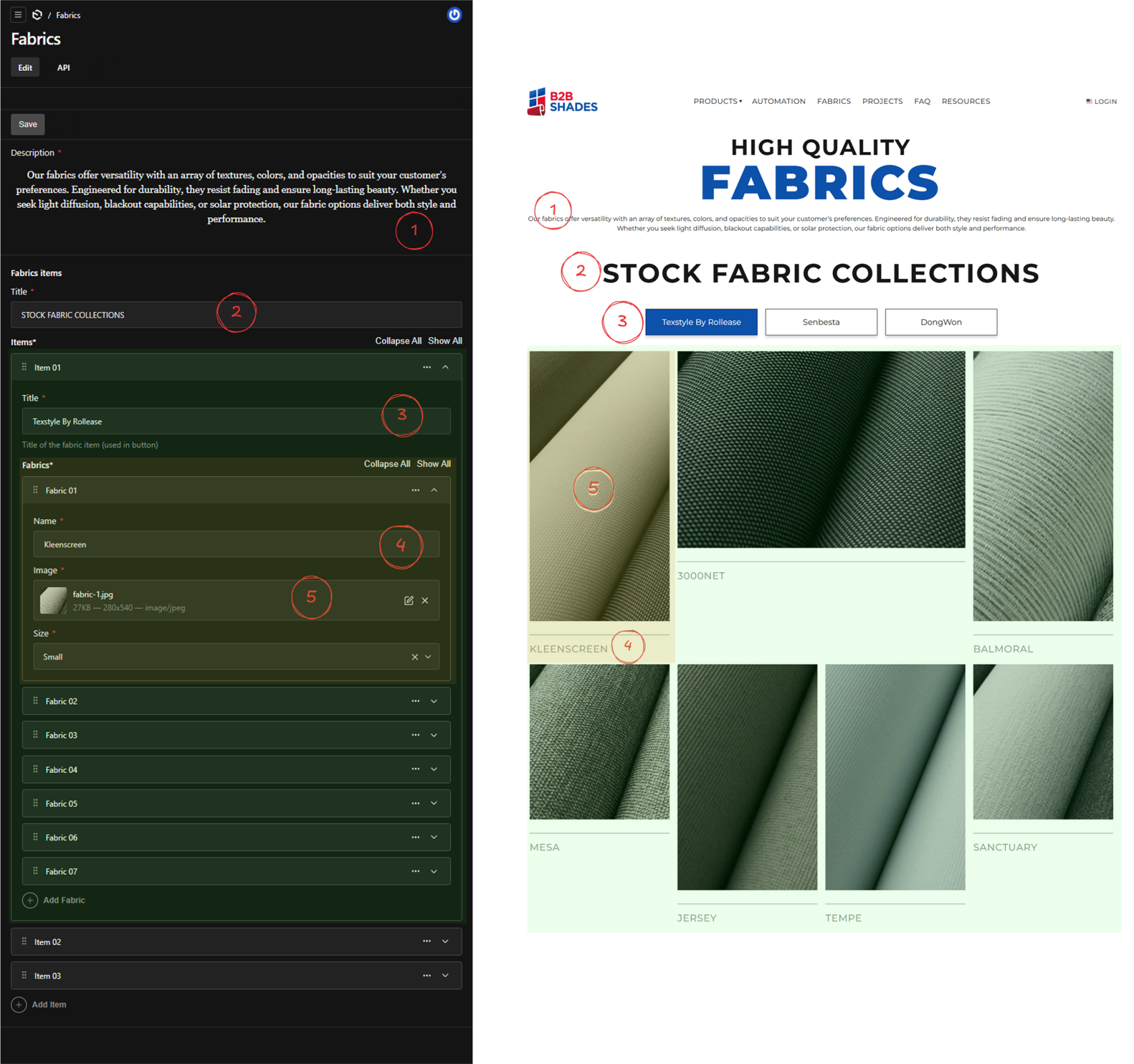The width and height of the screenshot is (1134, 1064).
Task: Open Fabric 06 three-dot options menu
Action: tap(415, 837)
